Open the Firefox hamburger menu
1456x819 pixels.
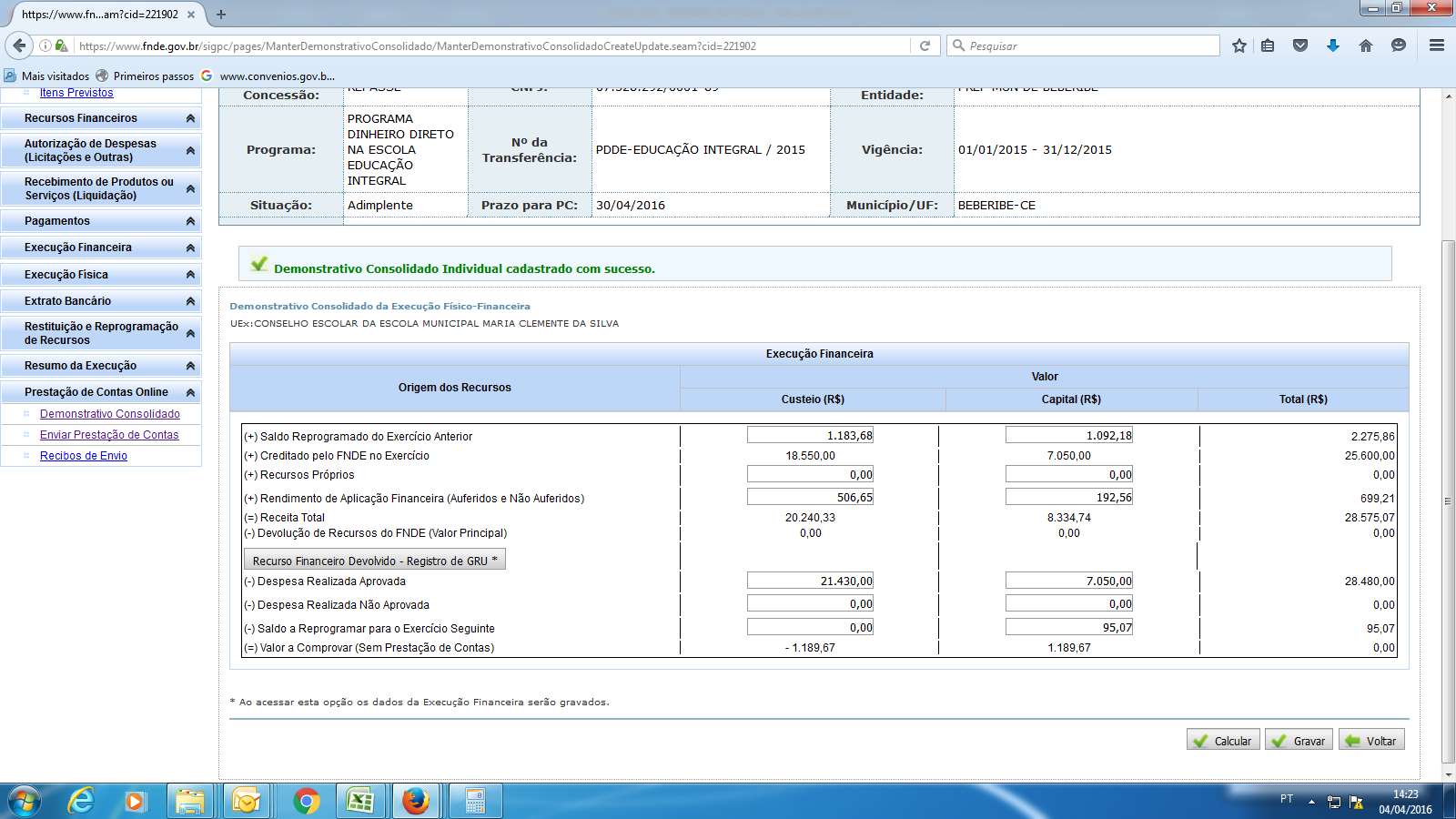click(x=1437, y=45)
